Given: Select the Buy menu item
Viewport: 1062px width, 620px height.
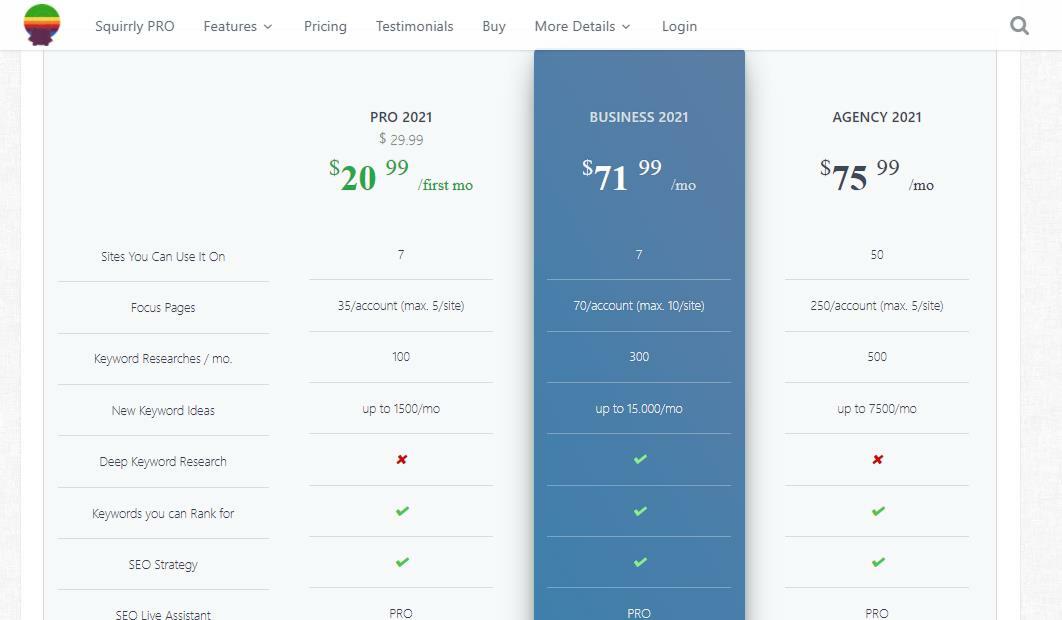Looking at the screenshot, I should point(494,26).
